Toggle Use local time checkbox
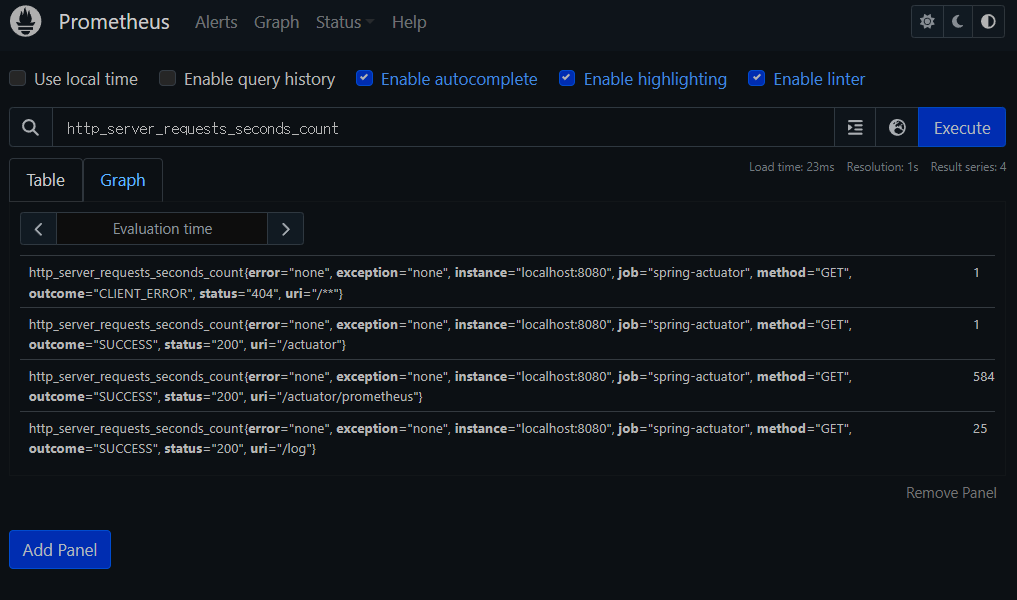The height and width of the screenshot is (600, 1017). (18, 78)
